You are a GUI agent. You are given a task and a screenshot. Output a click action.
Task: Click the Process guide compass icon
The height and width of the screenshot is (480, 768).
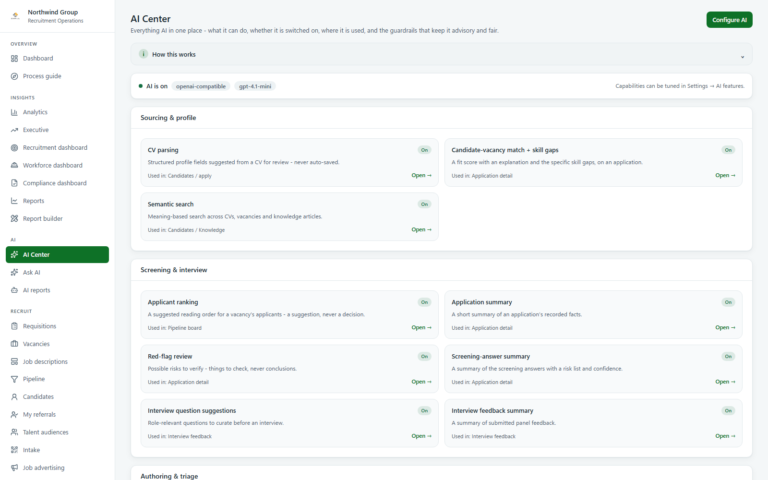[x=14, y=76]
